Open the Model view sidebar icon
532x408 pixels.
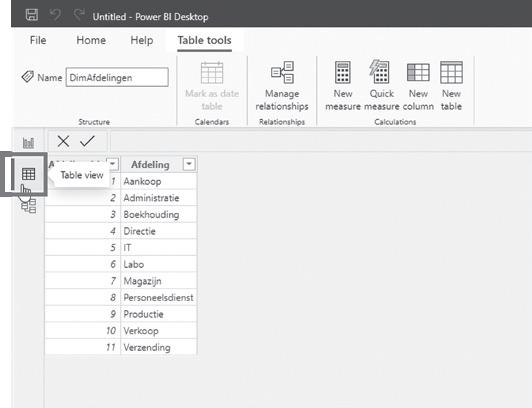pyautogui.click(x=28, y=206)
